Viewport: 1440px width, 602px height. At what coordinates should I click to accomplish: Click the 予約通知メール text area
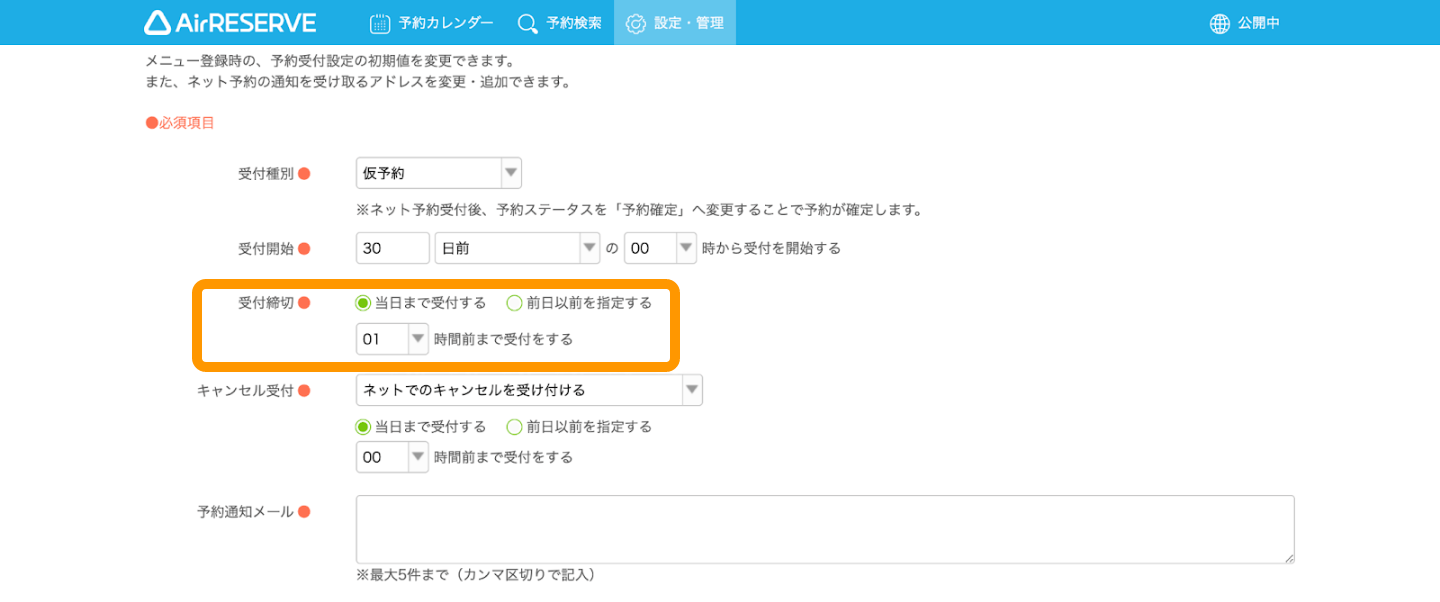(825, 529)
